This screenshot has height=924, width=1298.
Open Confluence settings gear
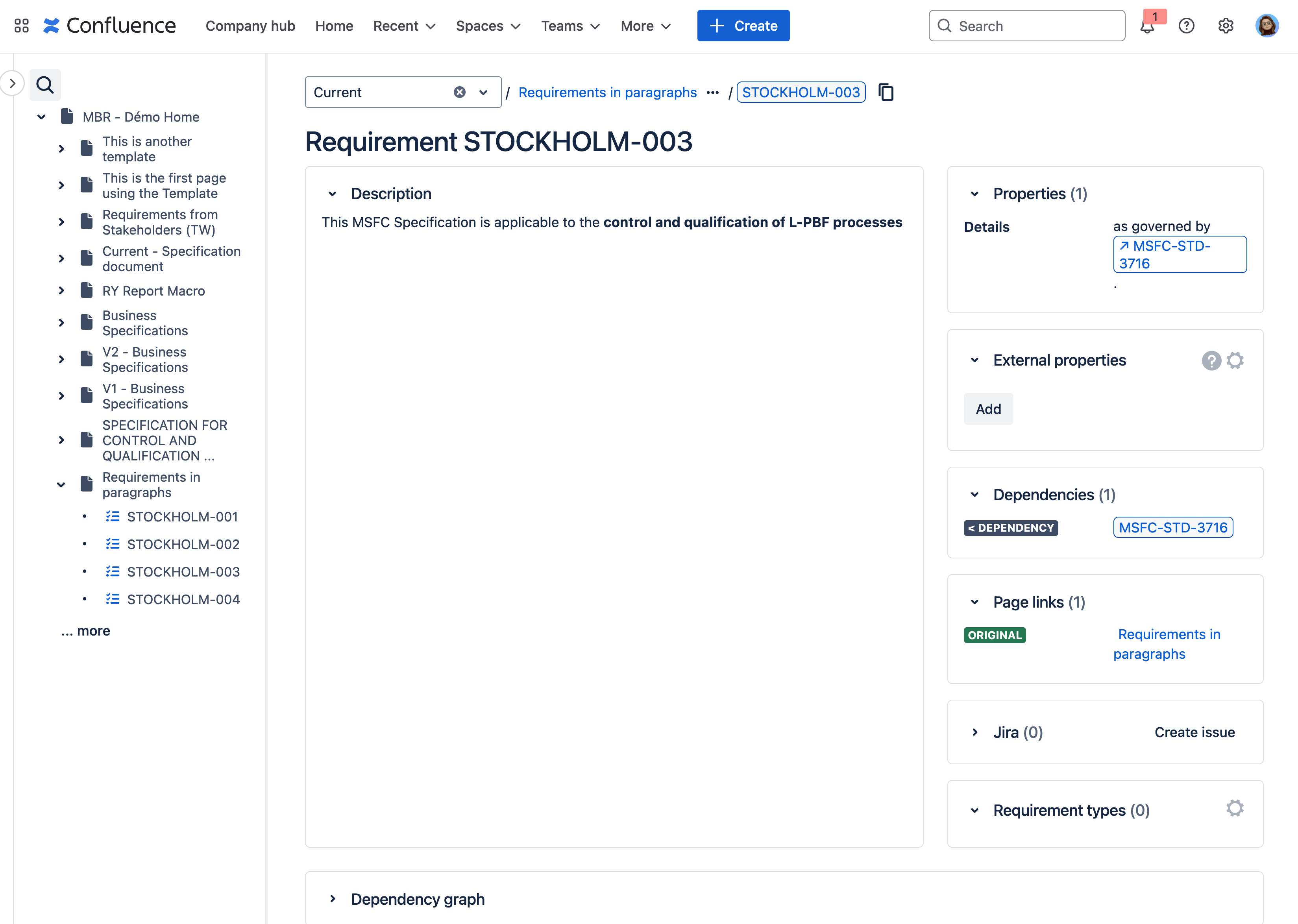[1226, 26]
